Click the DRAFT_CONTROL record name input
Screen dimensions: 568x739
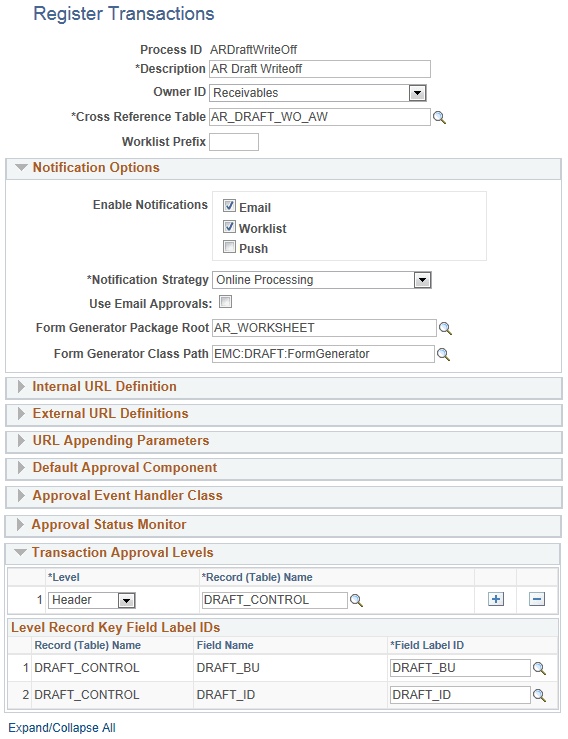click(275, 600)
